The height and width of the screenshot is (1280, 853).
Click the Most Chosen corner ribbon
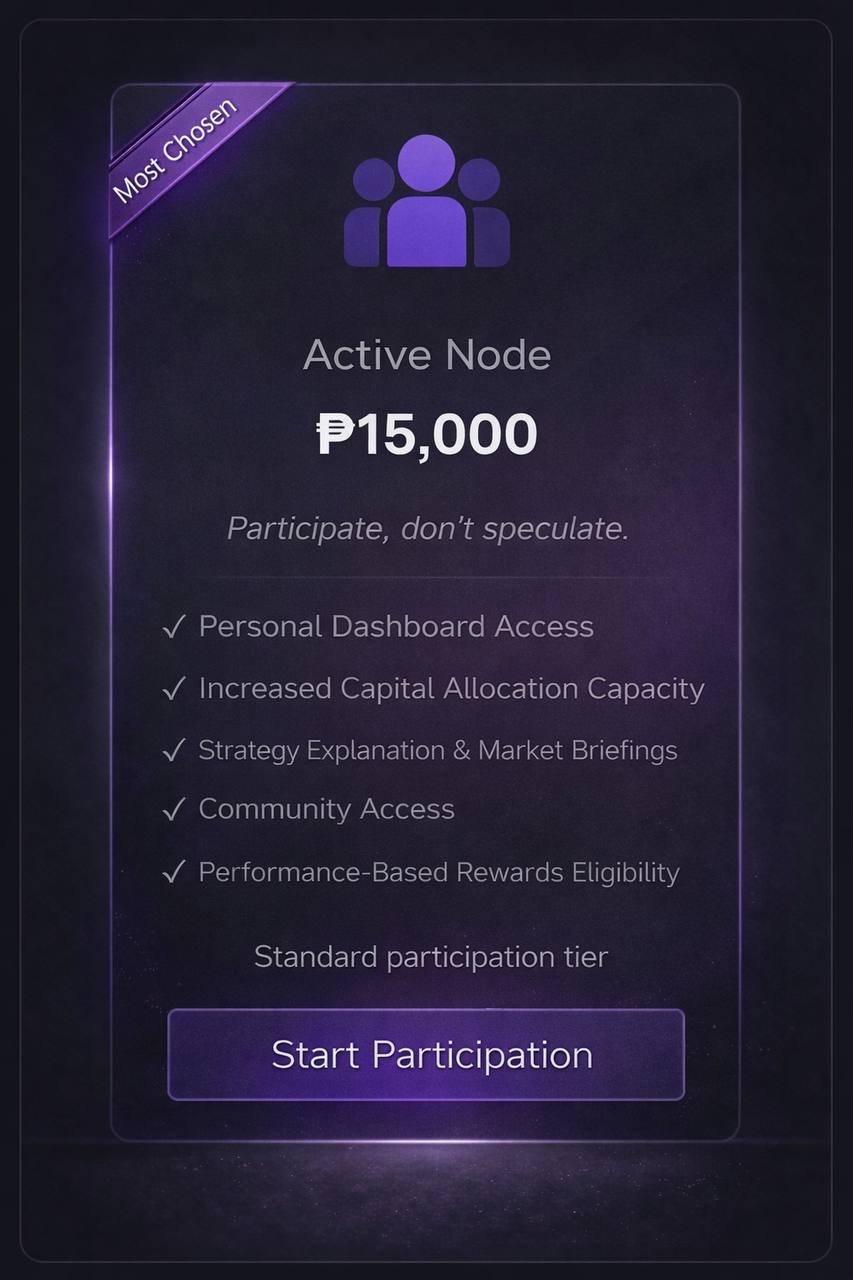pyautogui.click(x=176, y=150)
